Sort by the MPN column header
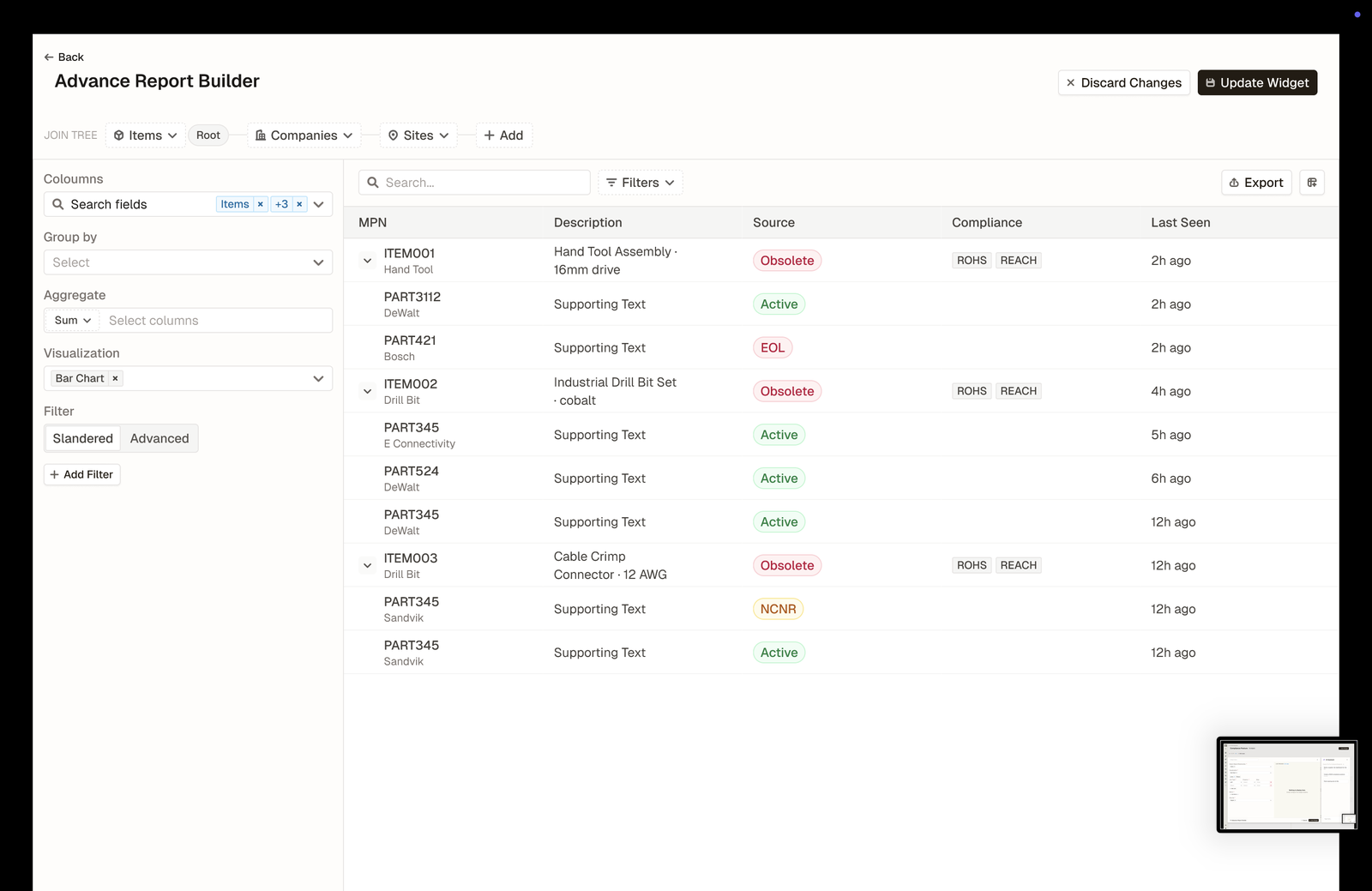 coord(372,222)
